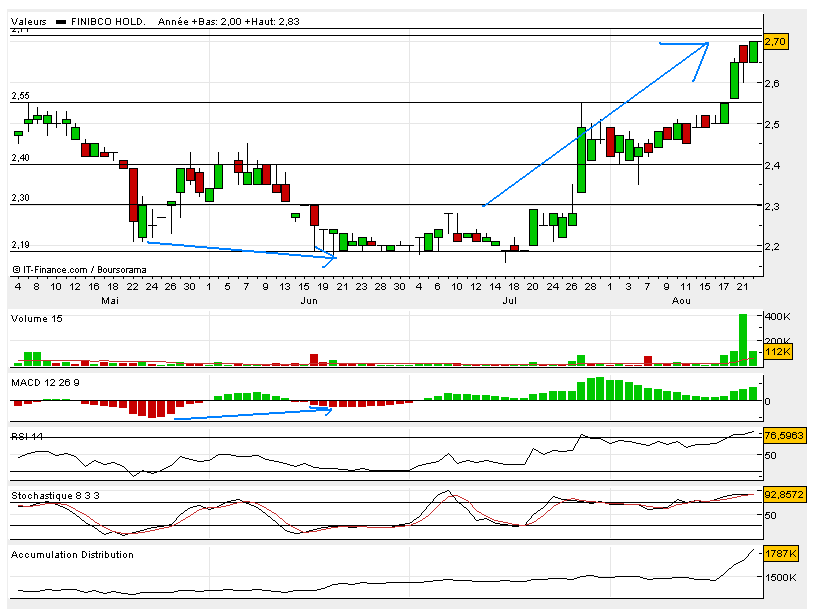Open the "IT-Finance.com / Boursorama" credit text
814x609 pixels.
79,269
